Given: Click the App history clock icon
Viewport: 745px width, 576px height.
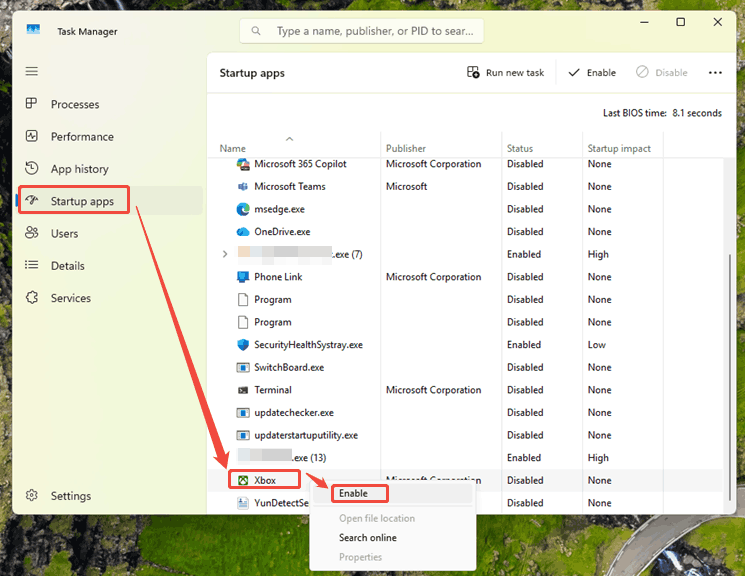Looking at the screenshot, I should tap(31, 168).
